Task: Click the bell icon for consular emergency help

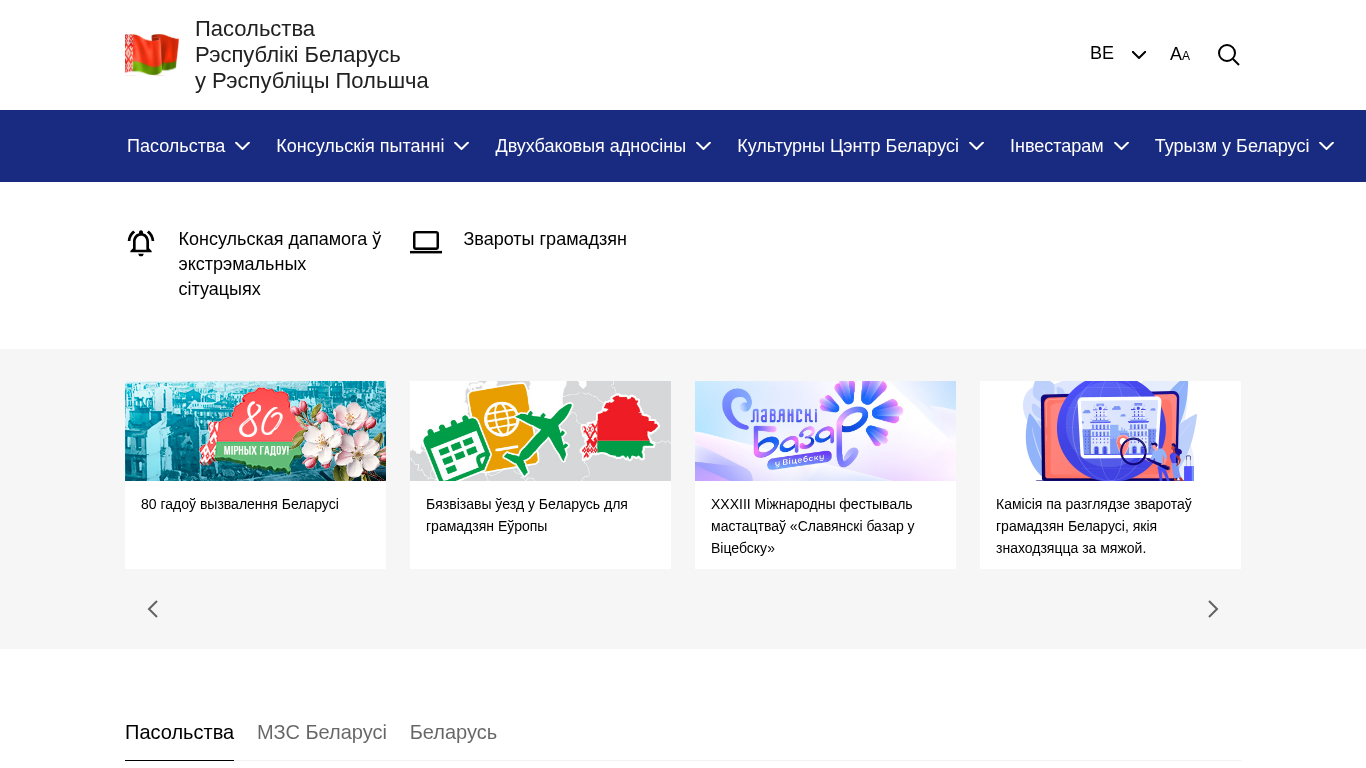Action: pos(141,243)
